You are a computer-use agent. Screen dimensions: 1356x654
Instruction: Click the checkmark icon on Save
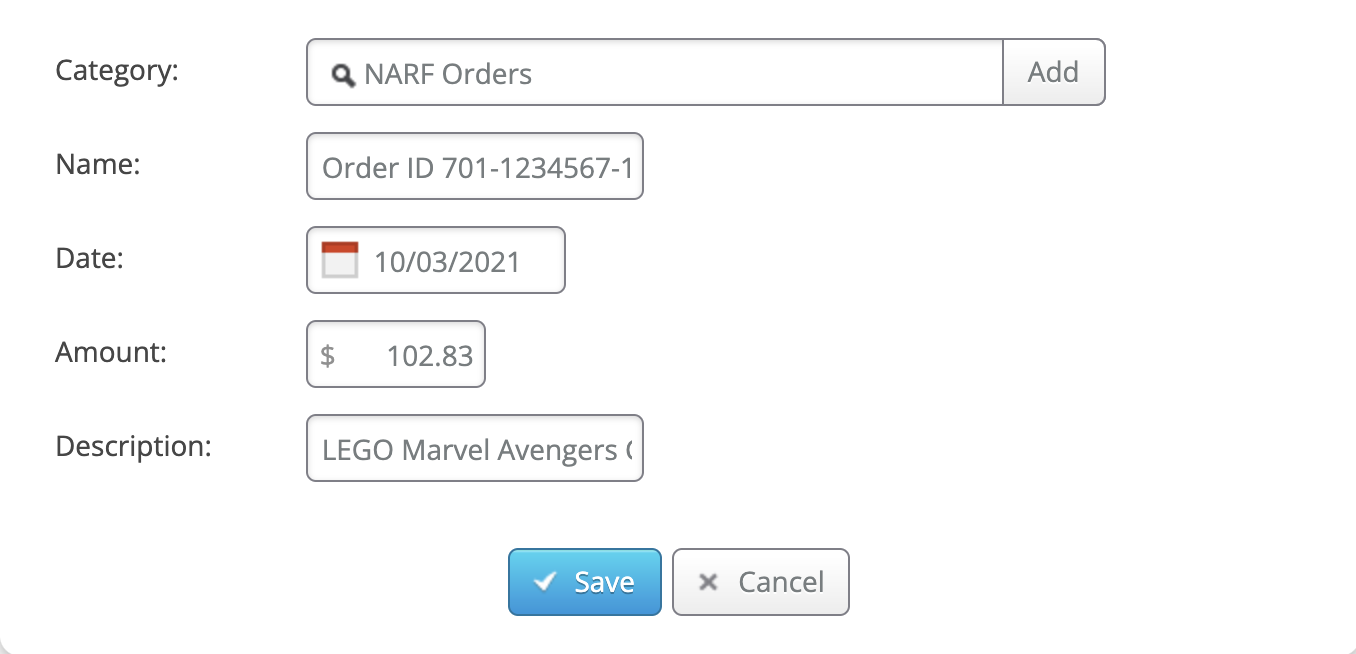pyautogui.click(x=545, y=582)
